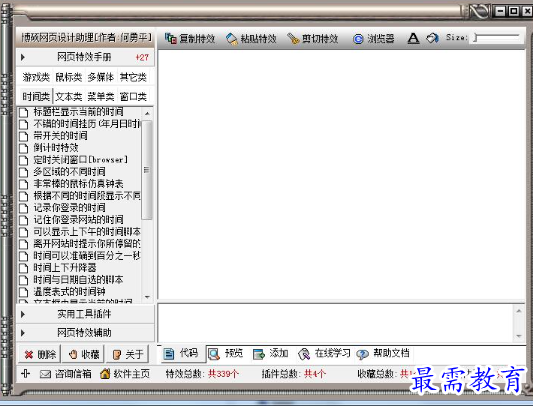Click the 关于 about button
Screen dimensions: 533x411
click(x=128, y=355)
